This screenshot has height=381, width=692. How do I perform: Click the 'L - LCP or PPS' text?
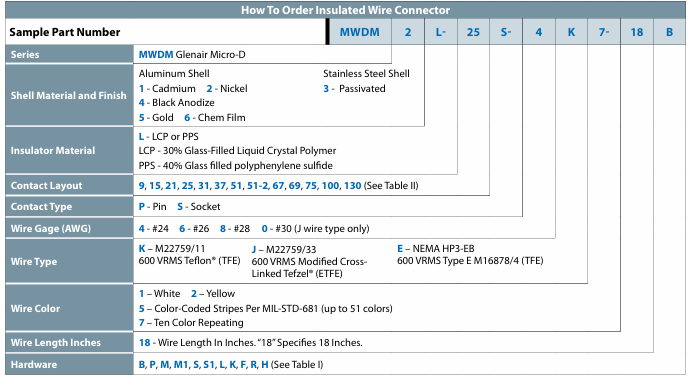point(169,137)
